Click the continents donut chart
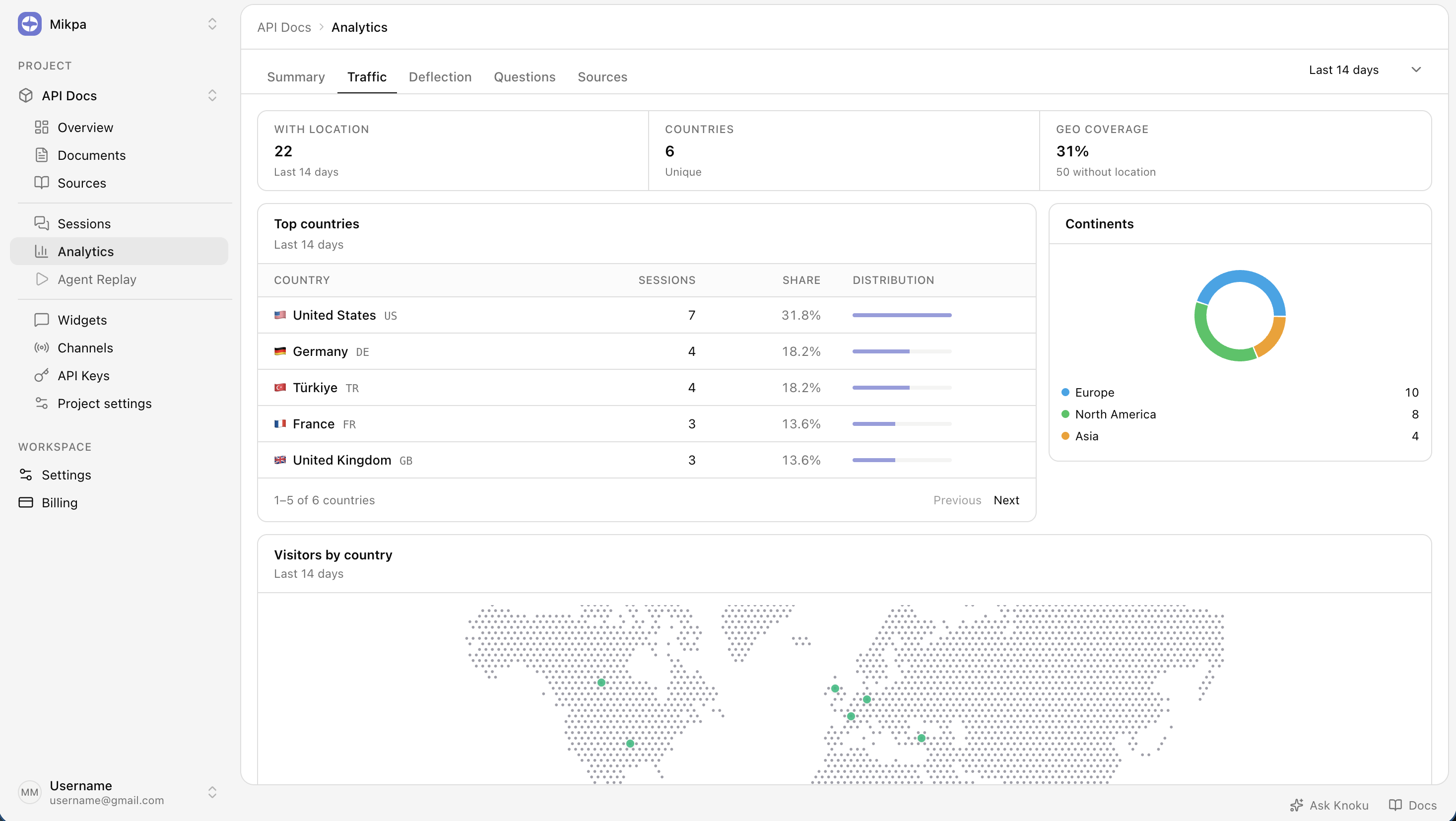 (1240, 316)
